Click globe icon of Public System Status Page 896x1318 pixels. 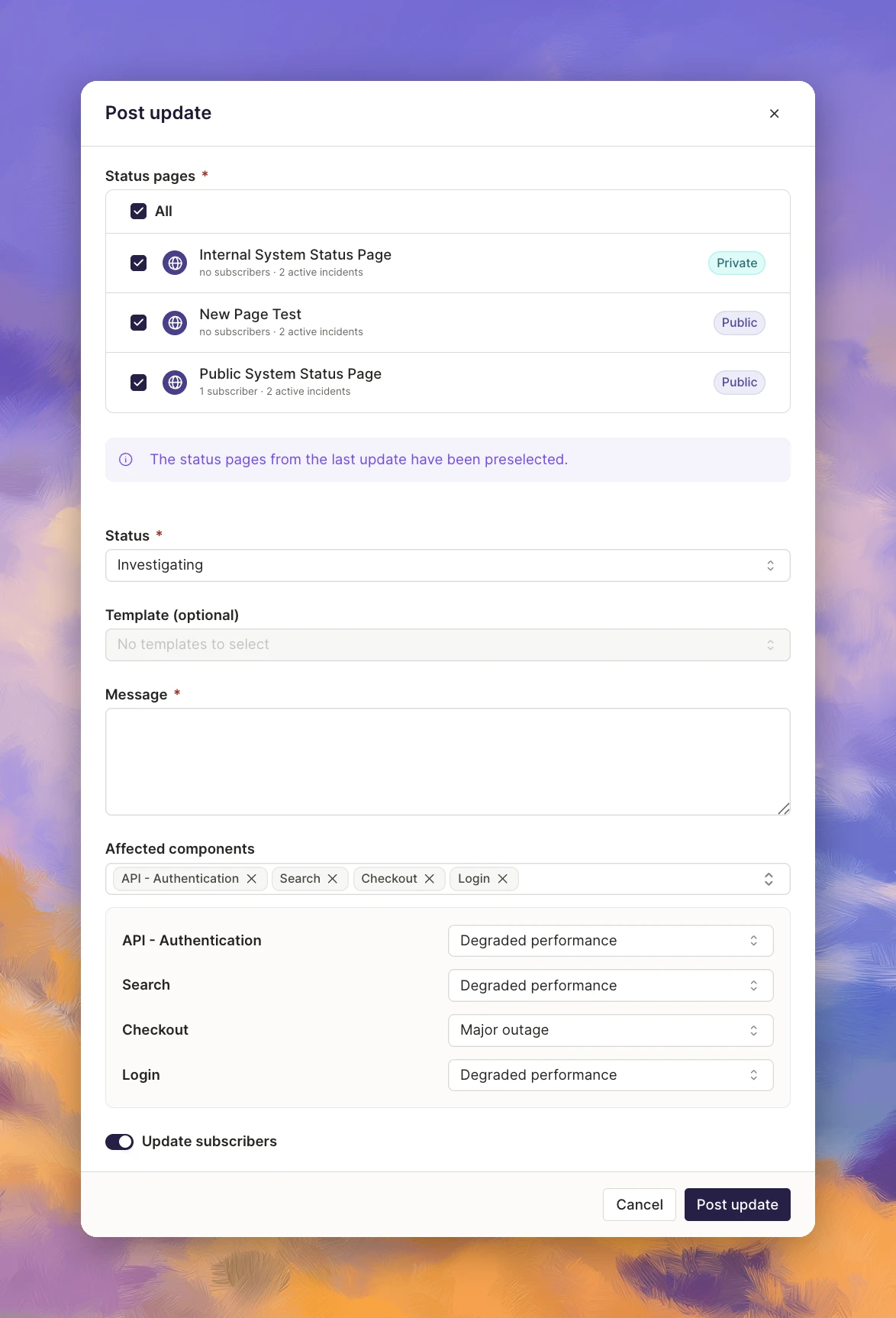point(175,383)
